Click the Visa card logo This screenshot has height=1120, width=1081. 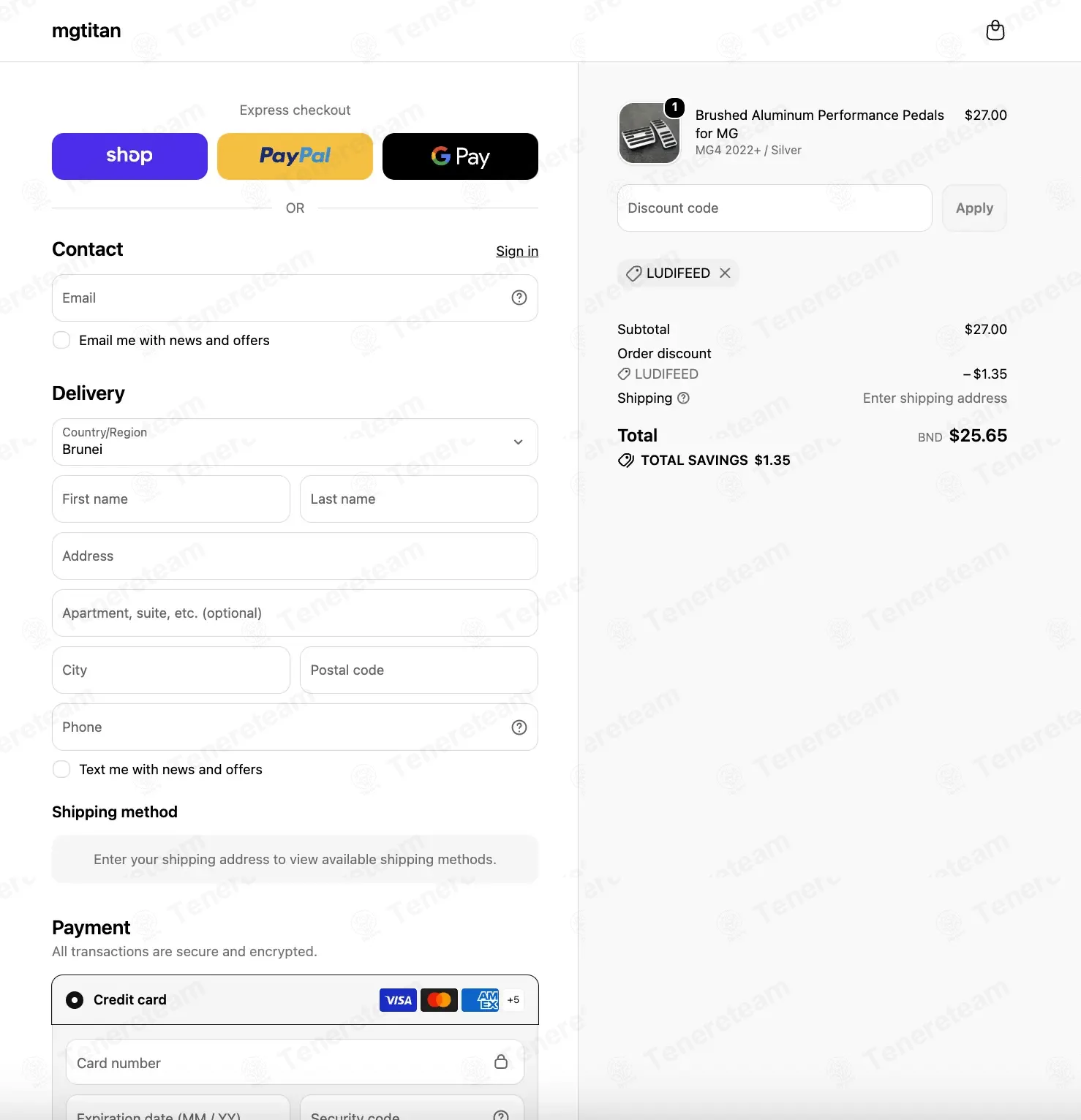tap(398, 1000)
